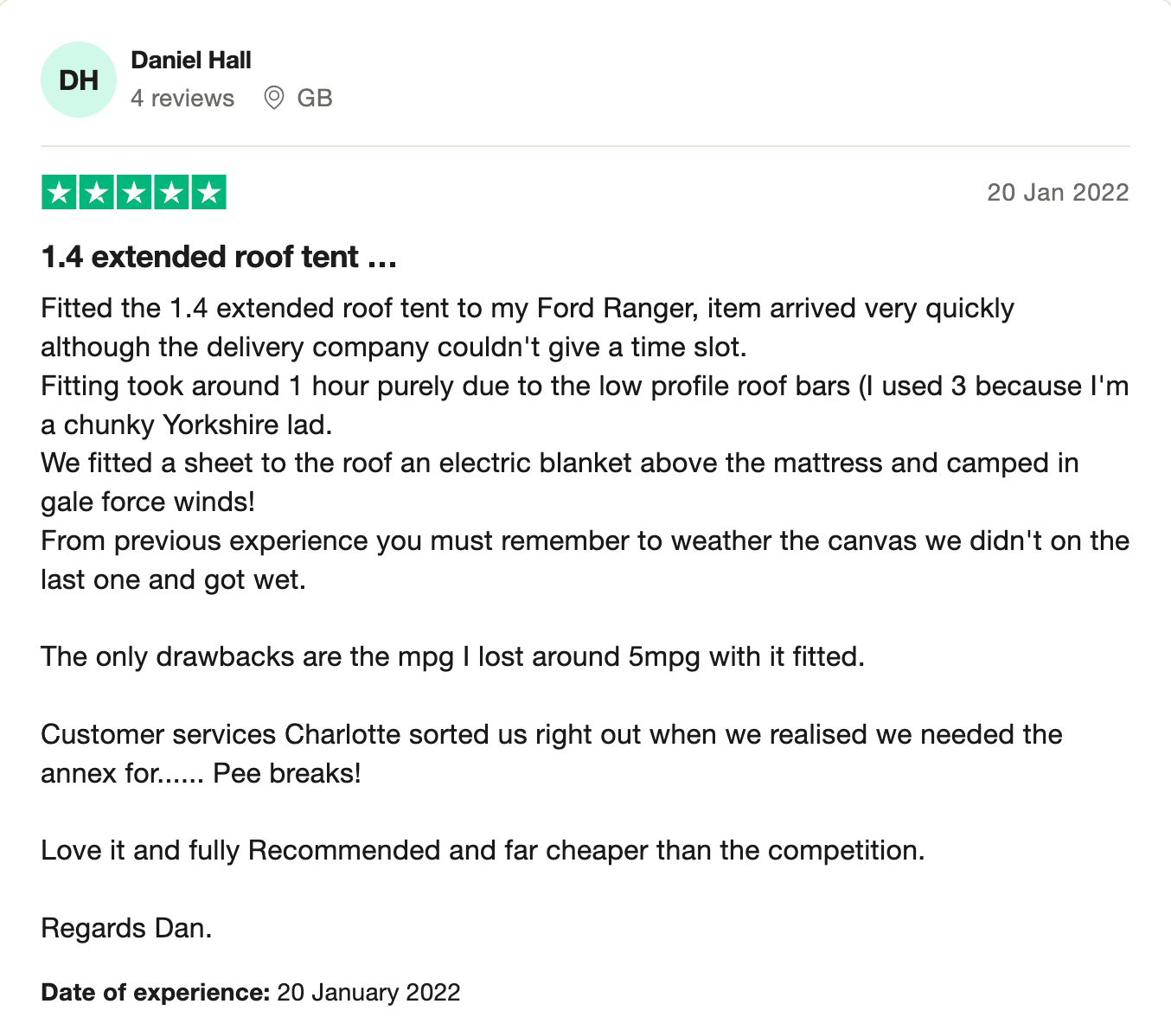Screen dimensions: 1171x1036
Task: Click the DH profile avatar
Action: coord(79,80)
